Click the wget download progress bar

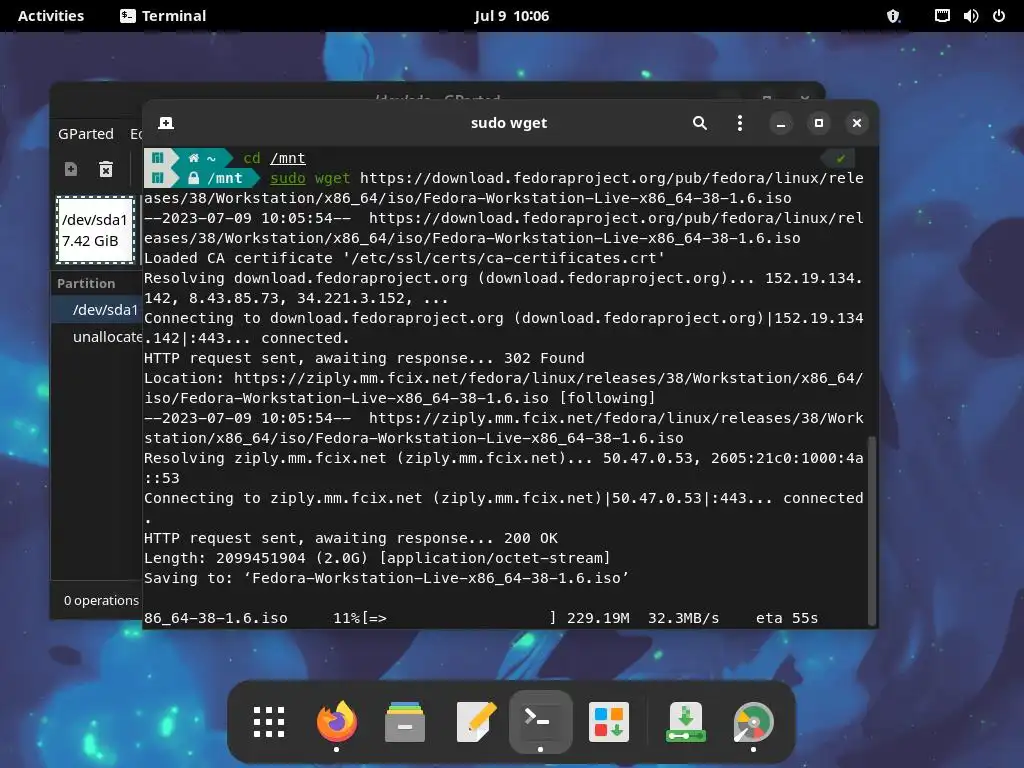(460, 618)
